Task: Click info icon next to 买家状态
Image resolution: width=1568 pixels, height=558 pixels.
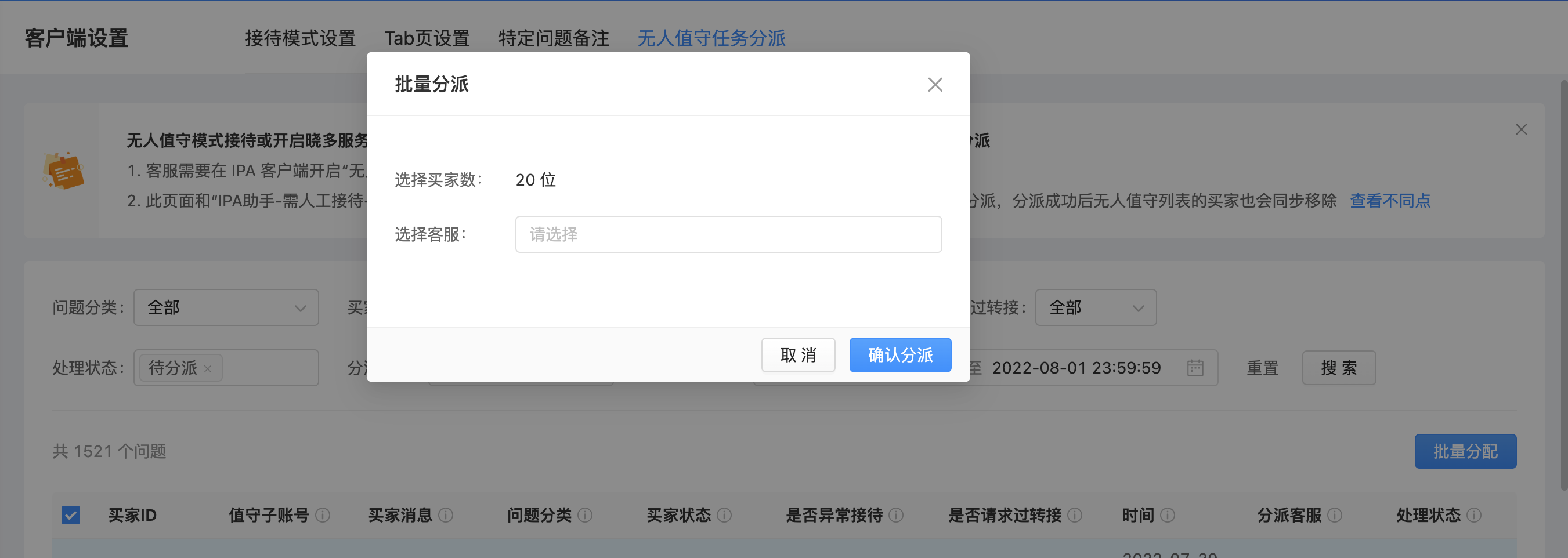Action: coord(724,516)
